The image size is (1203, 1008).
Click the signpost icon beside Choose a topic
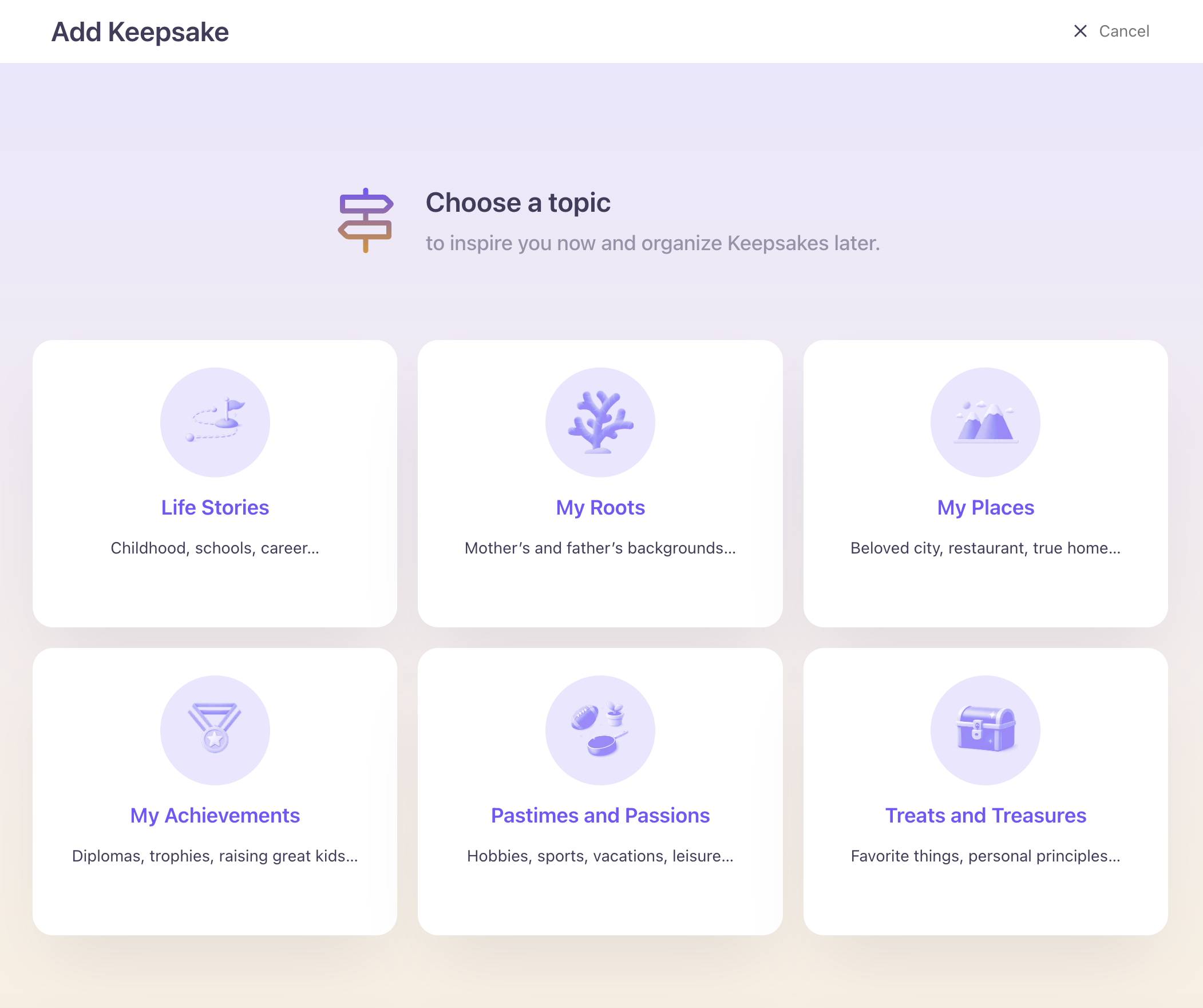[x=366, y=220]
